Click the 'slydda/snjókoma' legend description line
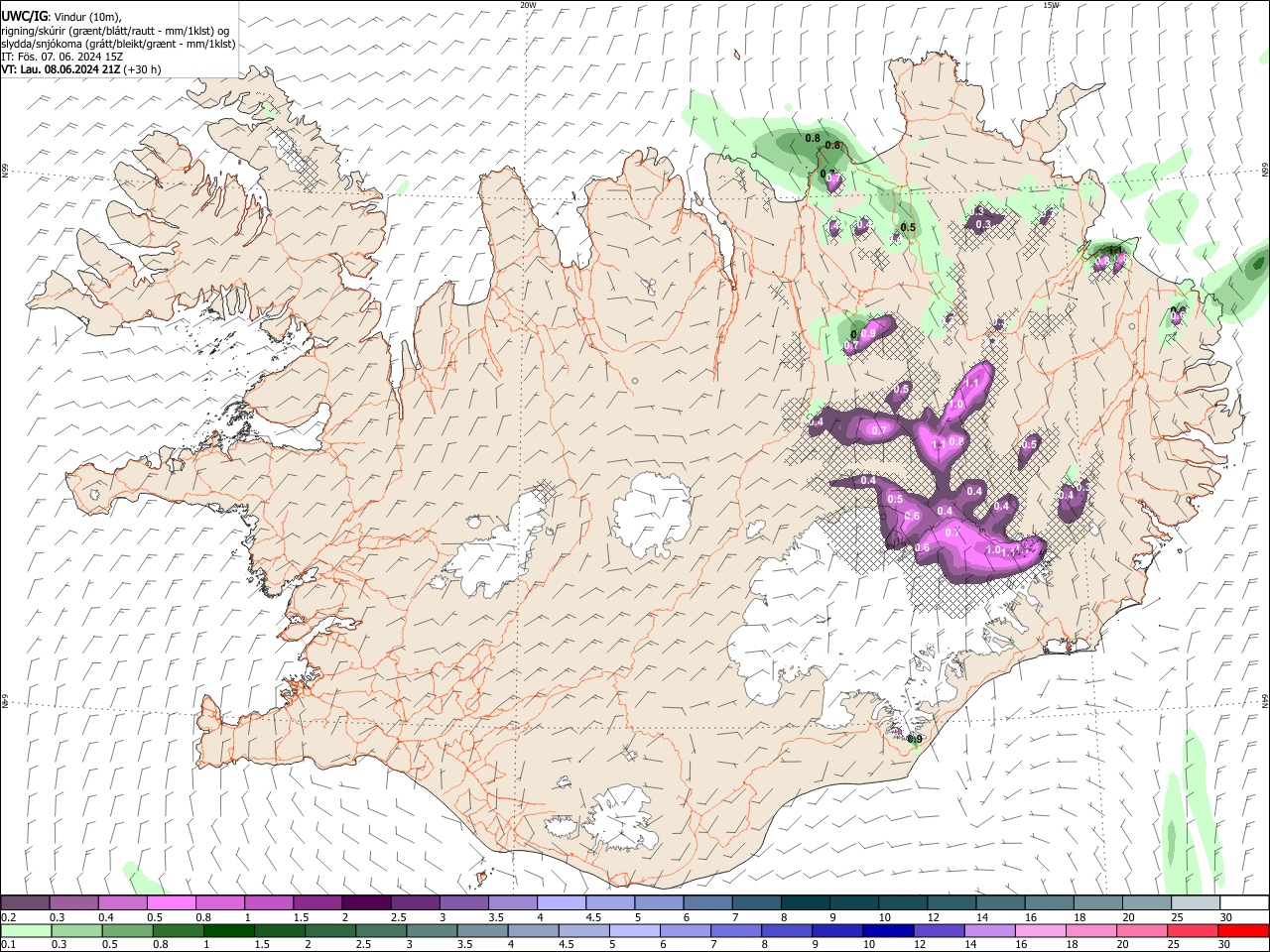This screenshot has width=1270, height=952. (x=118, y=44)
